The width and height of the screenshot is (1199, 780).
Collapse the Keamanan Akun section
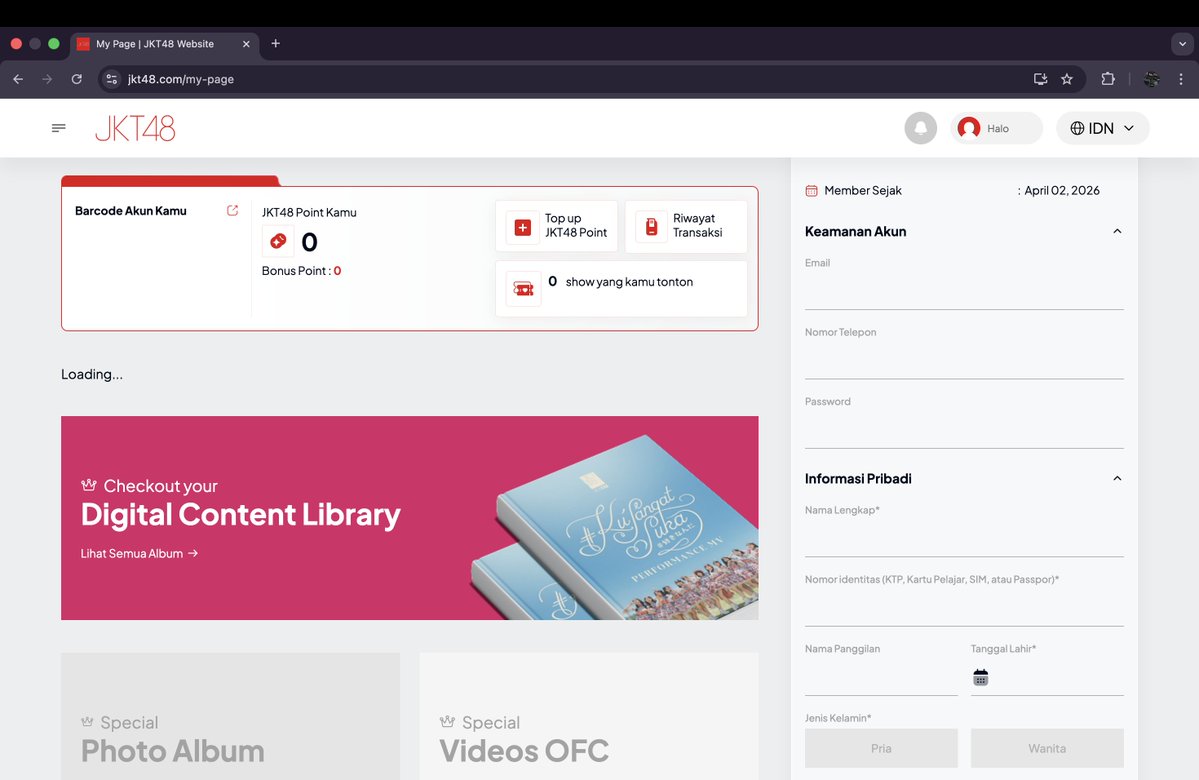tap(1117, 231)
